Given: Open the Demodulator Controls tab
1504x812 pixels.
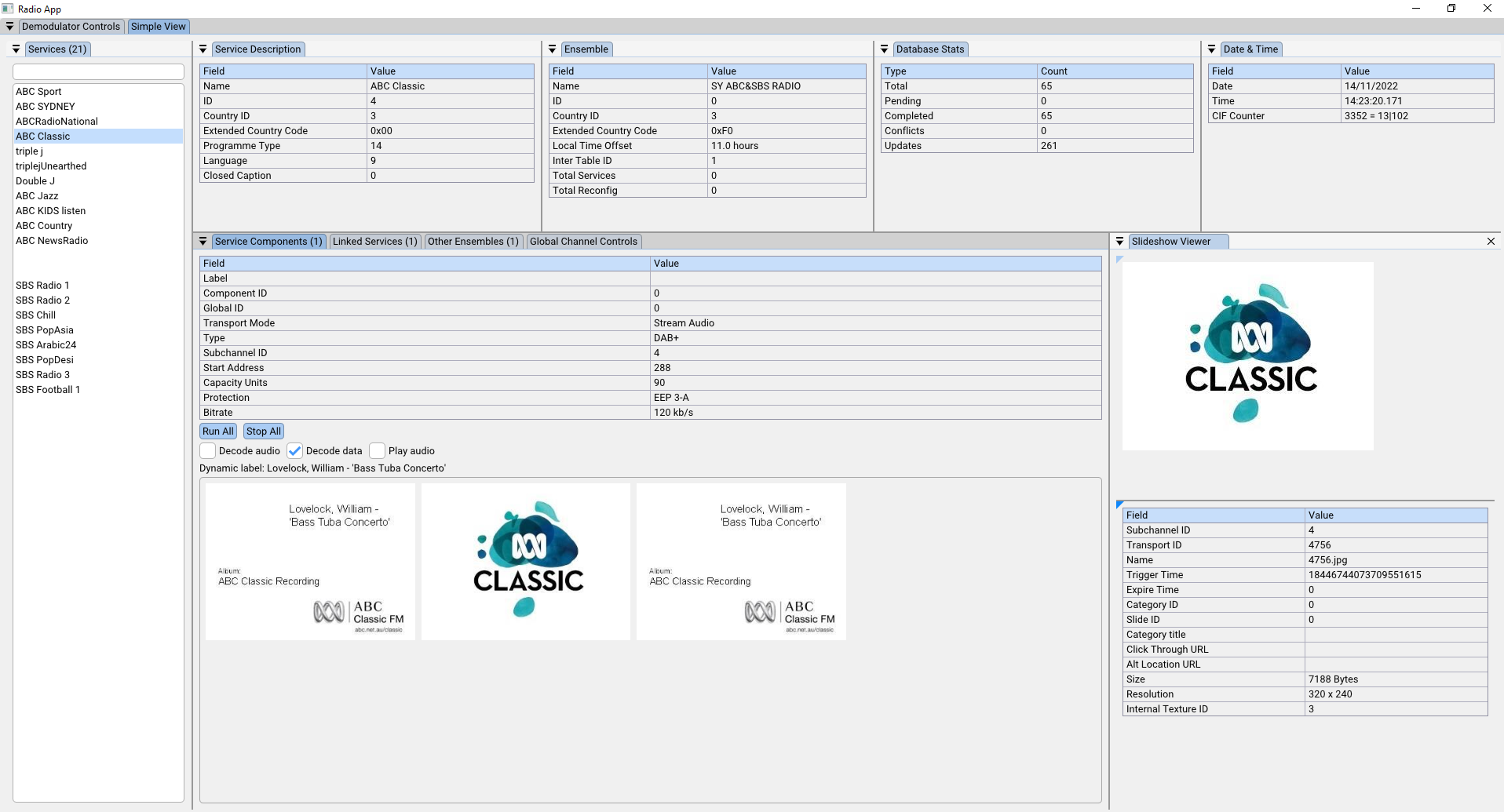Looking at the screenshot, I should 71,27.
